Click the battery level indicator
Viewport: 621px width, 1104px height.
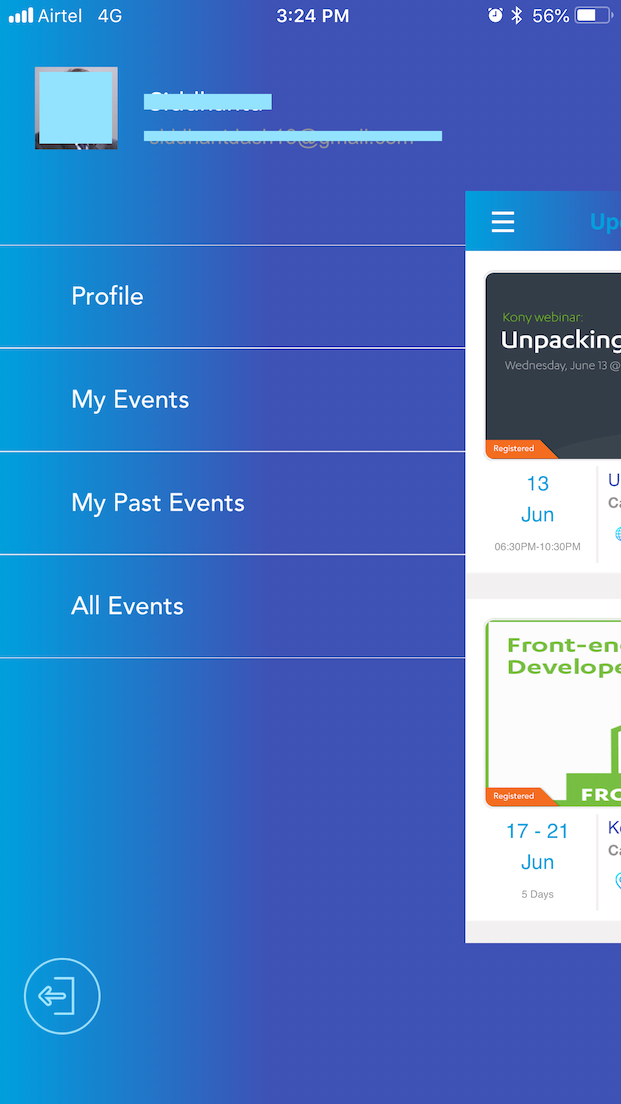point(589,15)
